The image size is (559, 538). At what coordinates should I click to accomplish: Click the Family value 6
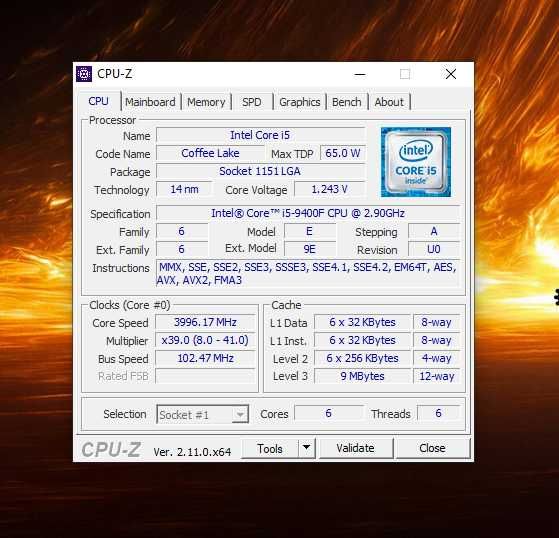pyautogui.click(x=182, y=231)
